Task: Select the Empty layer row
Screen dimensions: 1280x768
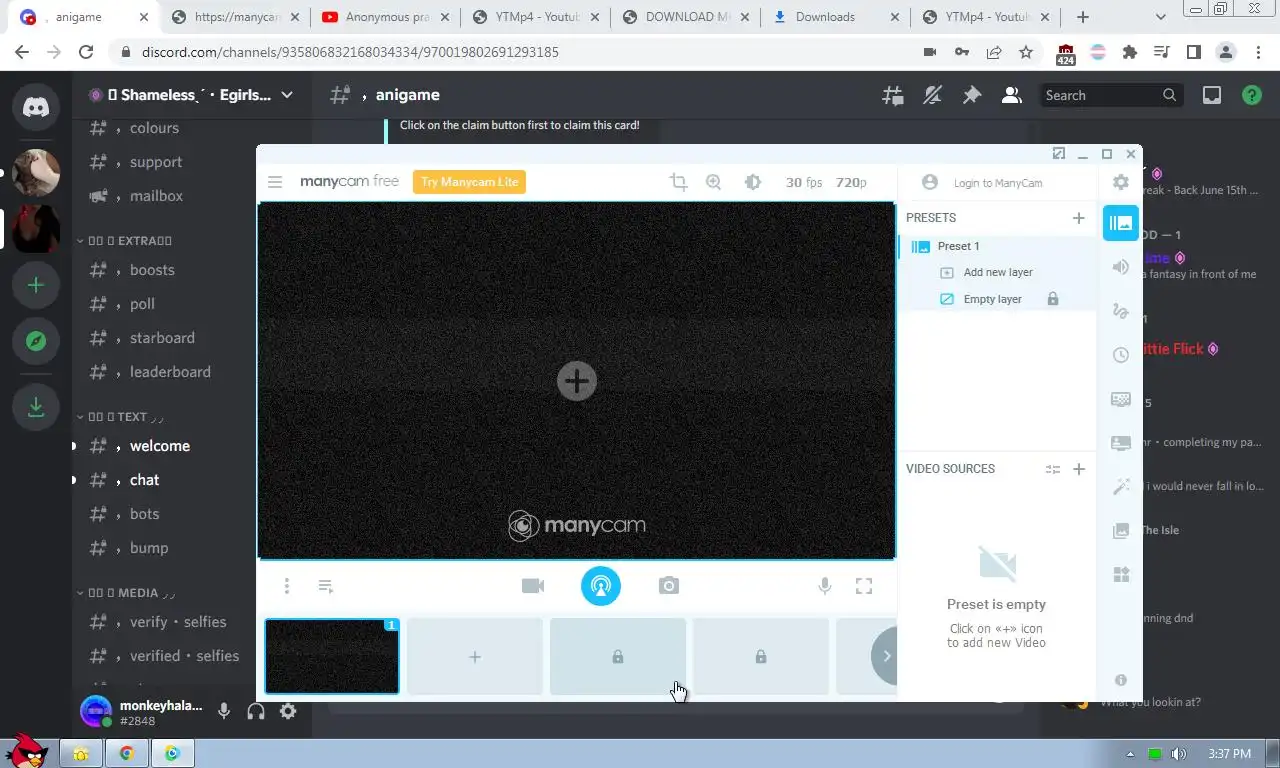Action: 997,299
